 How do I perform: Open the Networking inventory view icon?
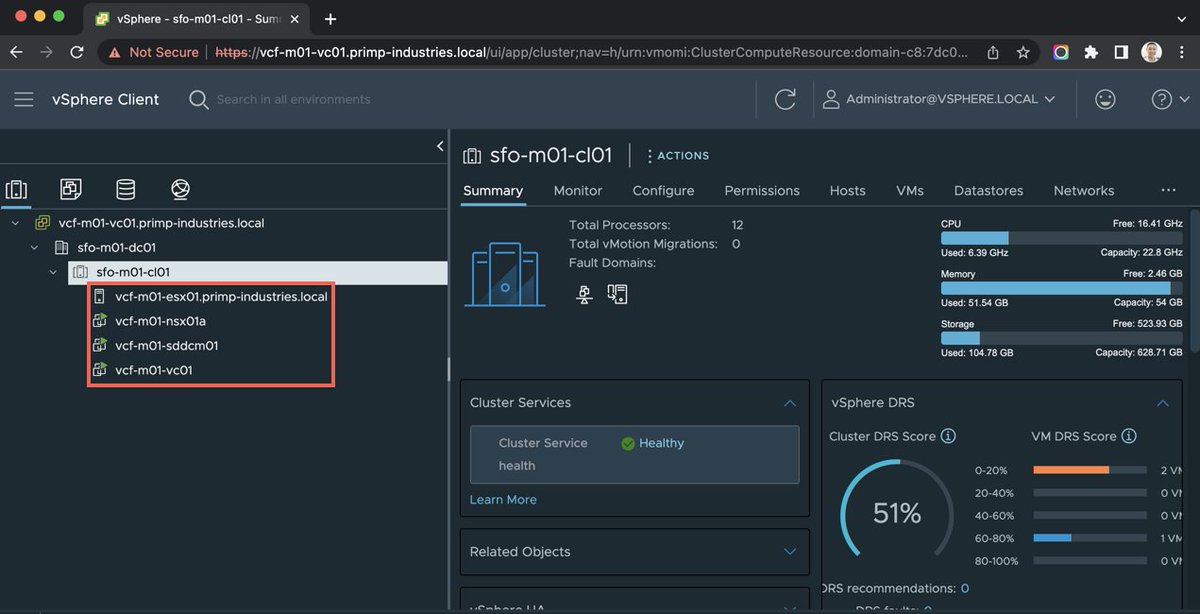[x=180, y=189]
